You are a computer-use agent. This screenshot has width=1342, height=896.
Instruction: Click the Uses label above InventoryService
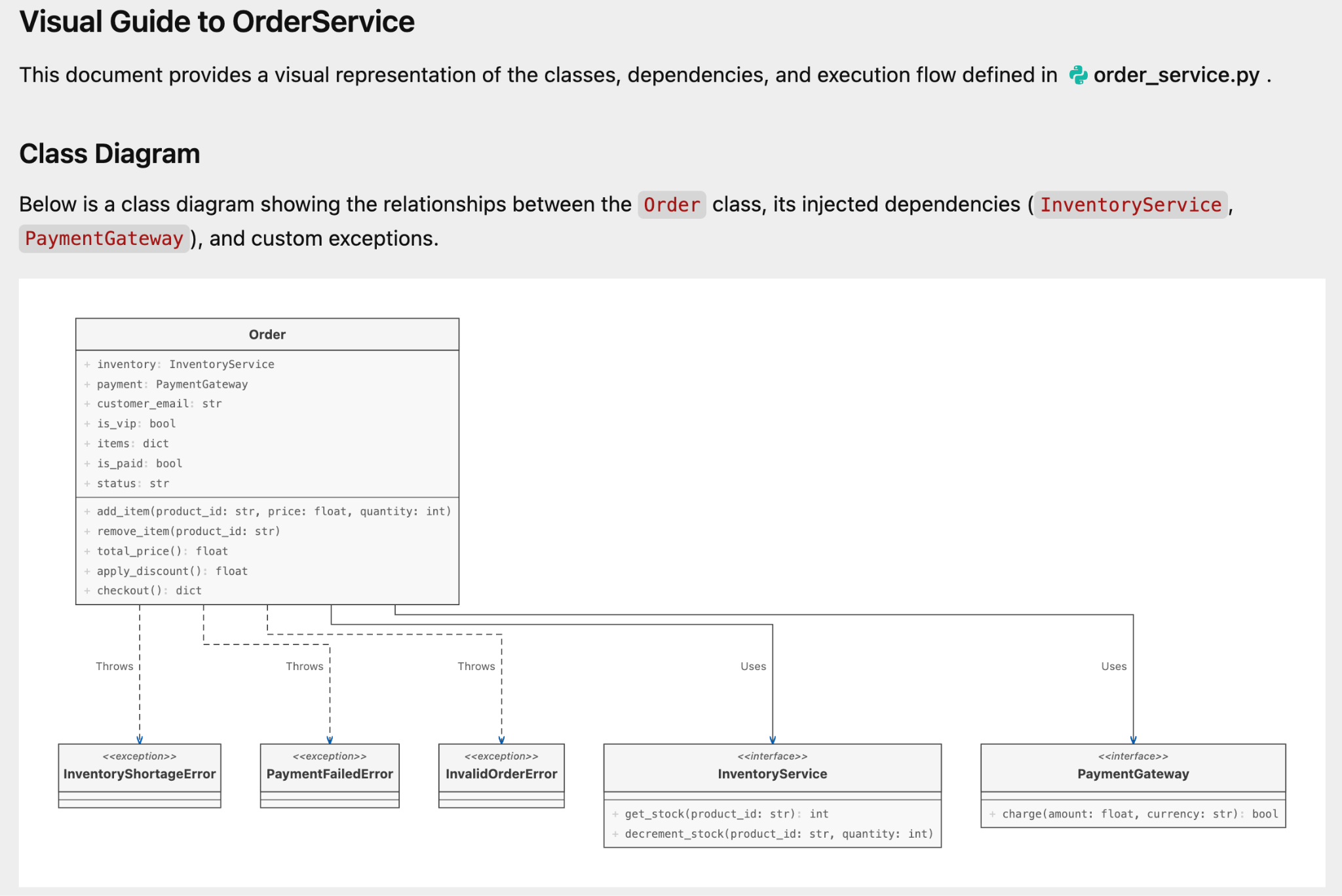(753, 666)
